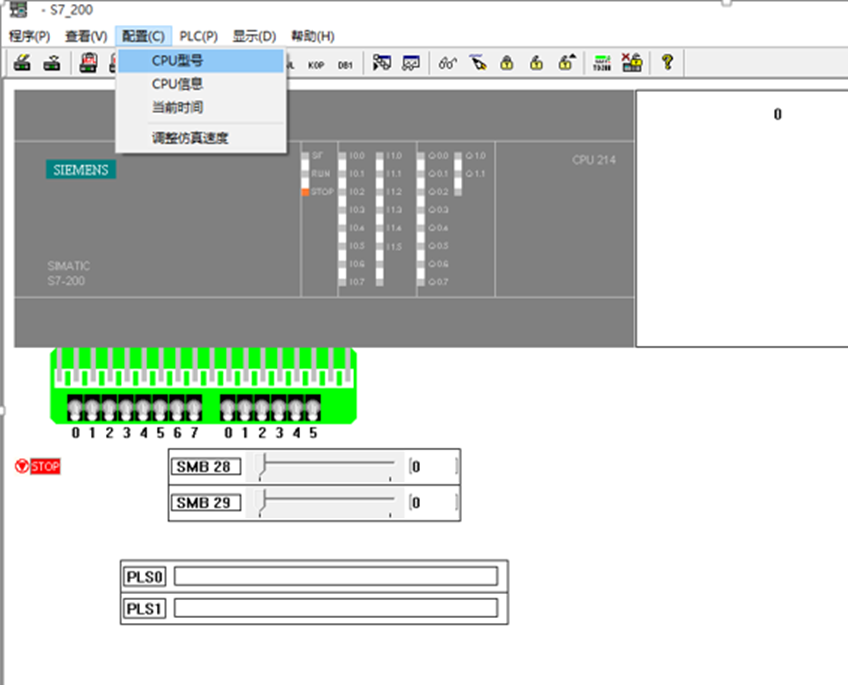Click the closed padlock toolbar icon
Image resolution: width=848 pixels, height=685 pixels.
point(507,63)
